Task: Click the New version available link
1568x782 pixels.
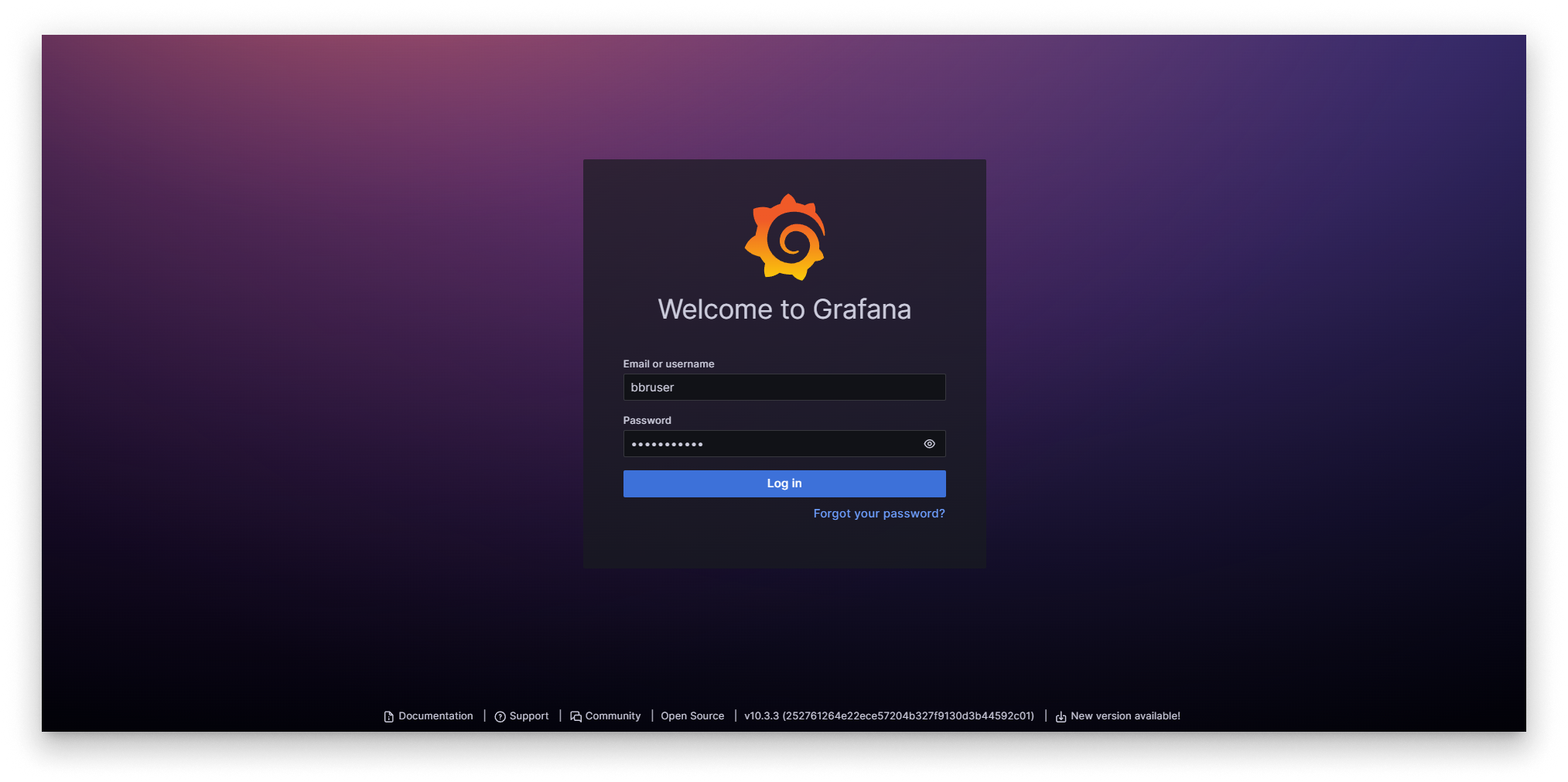Action: [x=1126, y=716]
